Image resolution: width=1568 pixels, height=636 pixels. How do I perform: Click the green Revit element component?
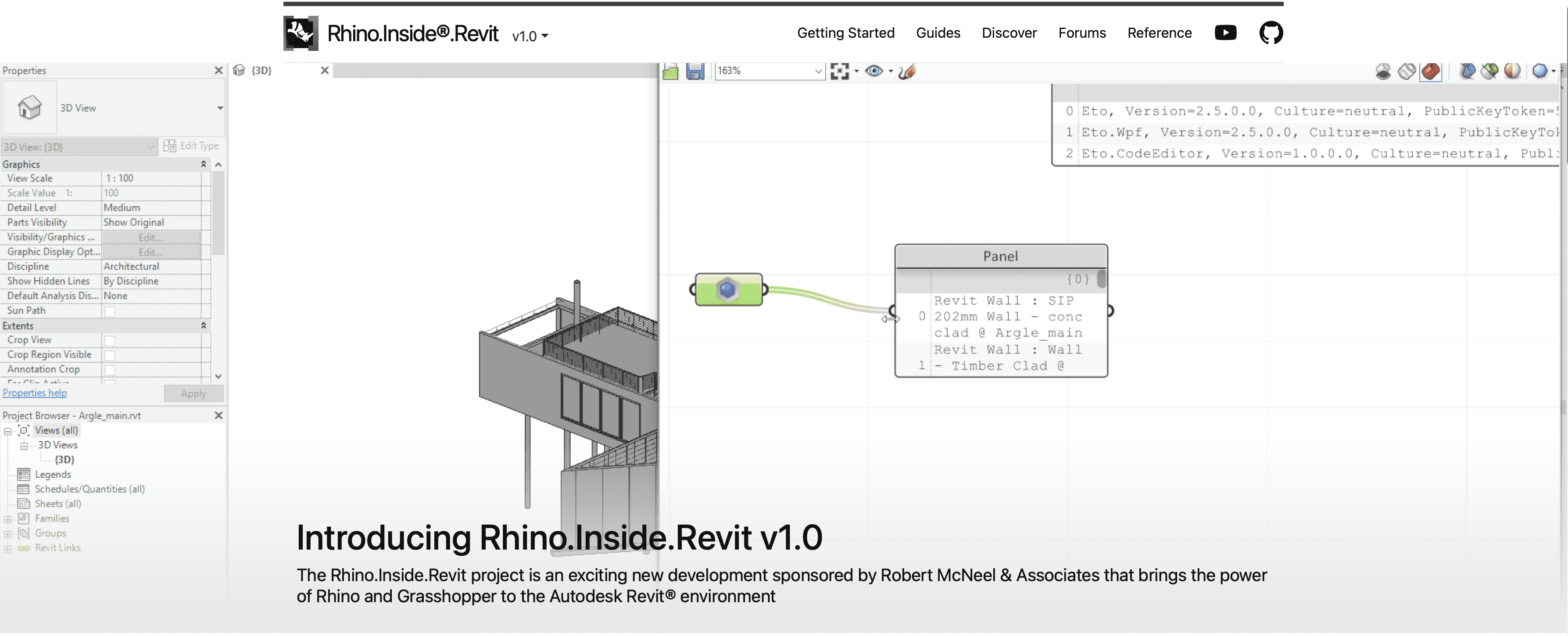click(728, 289)
